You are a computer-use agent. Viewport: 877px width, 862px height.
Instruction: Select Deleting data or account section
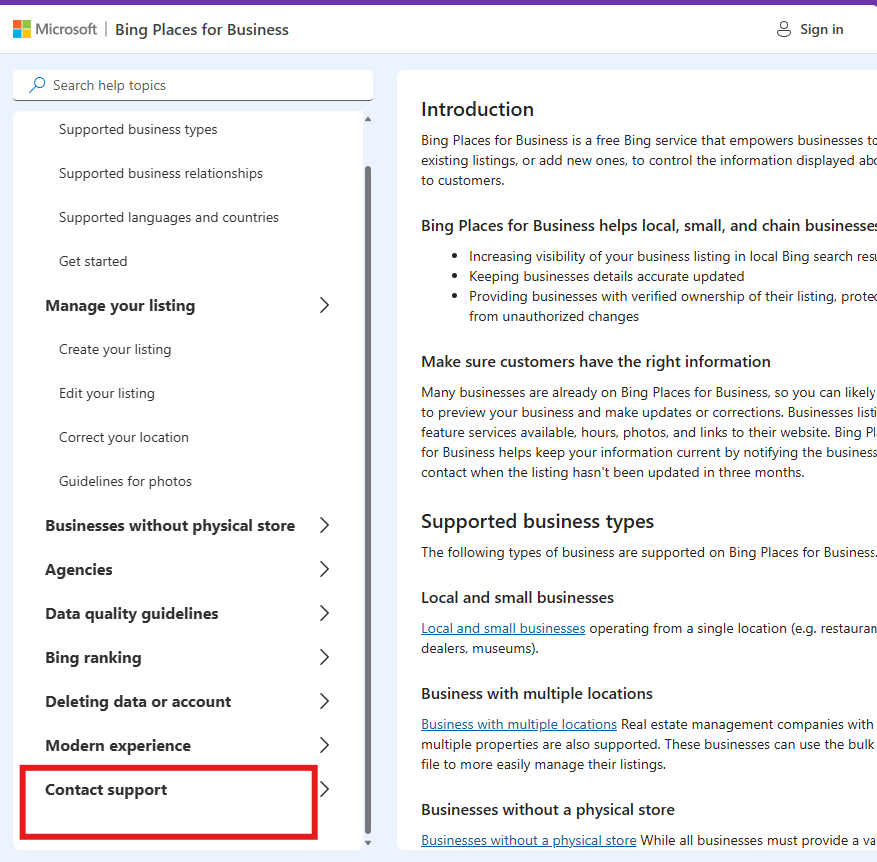(138, 701)
